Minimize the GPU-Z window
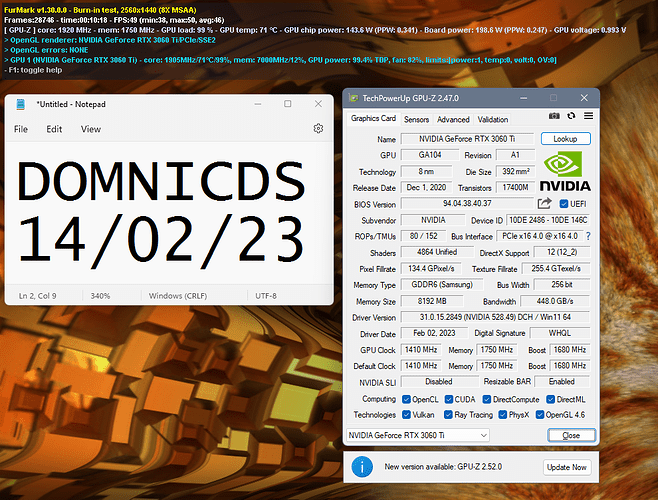Viewport: 658px width, 500px height. 523,98
